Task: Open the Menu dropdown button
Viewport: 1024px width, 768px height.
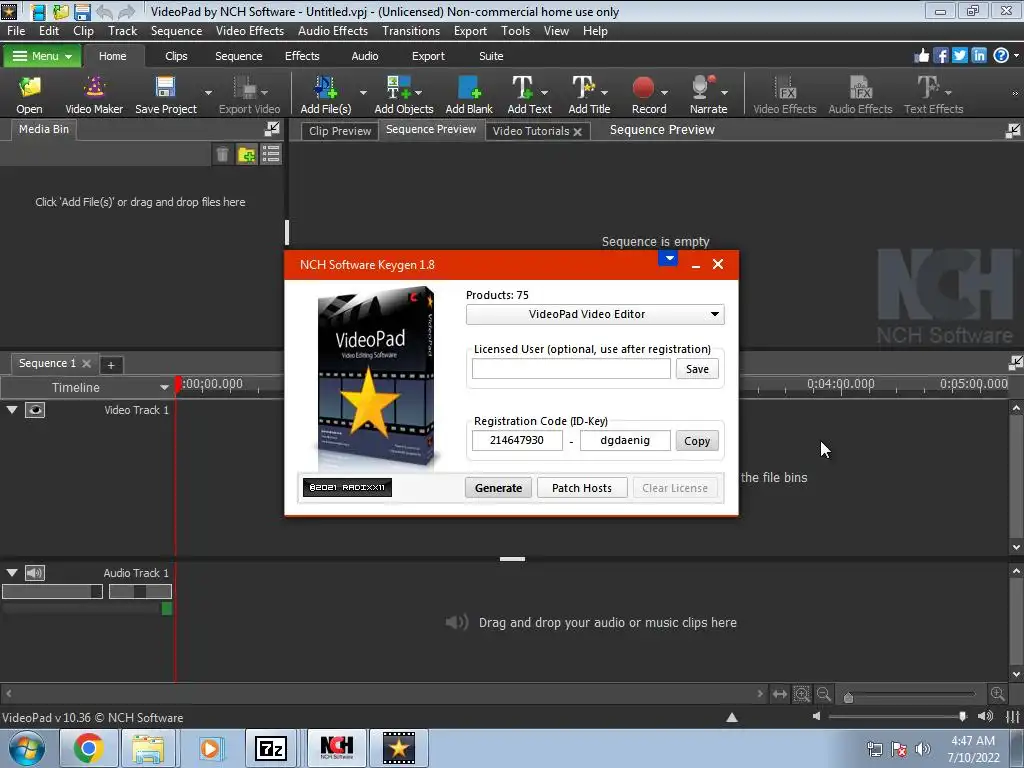Action: click(x=42, y=56)
